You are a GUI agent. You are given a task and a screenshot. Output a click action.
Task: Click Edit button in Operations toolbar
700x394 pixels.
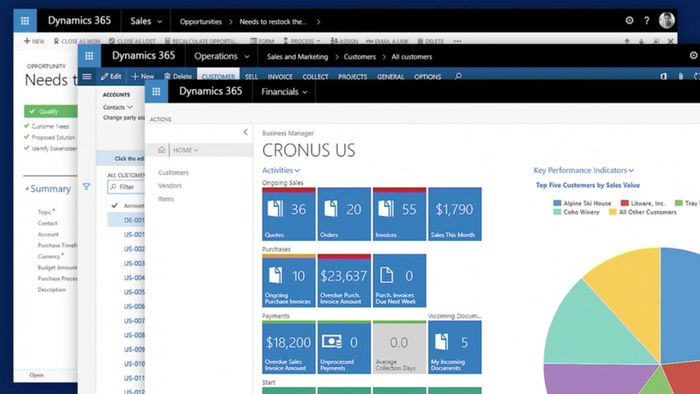111,76
